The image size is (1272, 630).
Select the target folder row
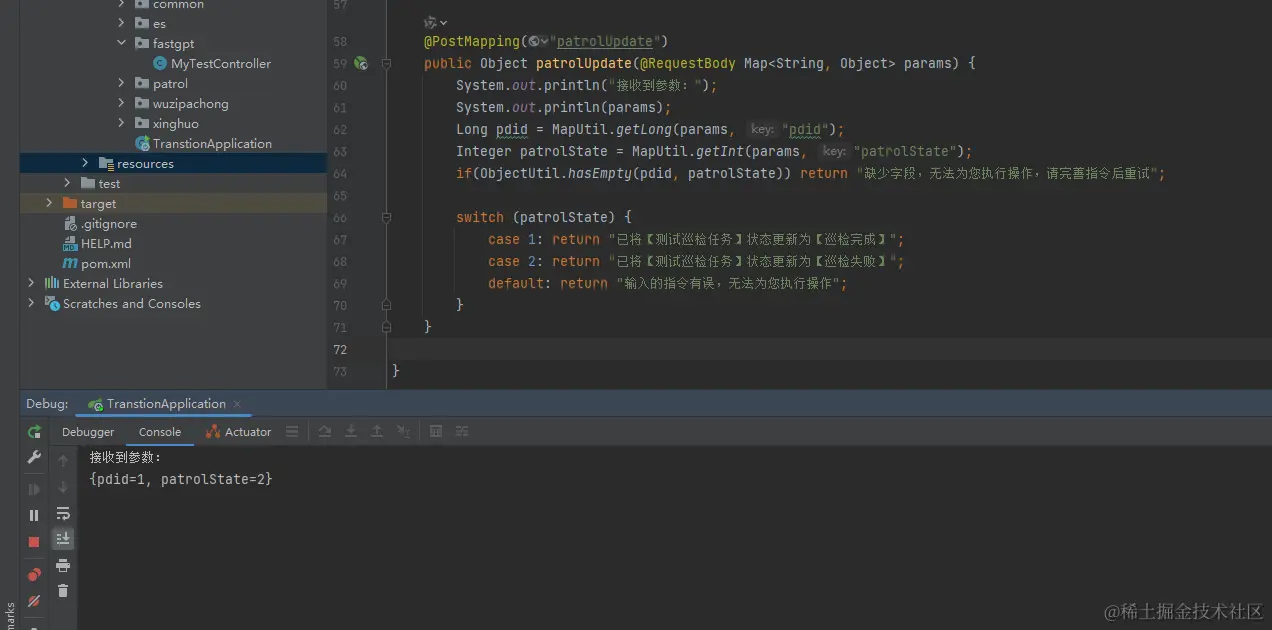tap(173, 203)
